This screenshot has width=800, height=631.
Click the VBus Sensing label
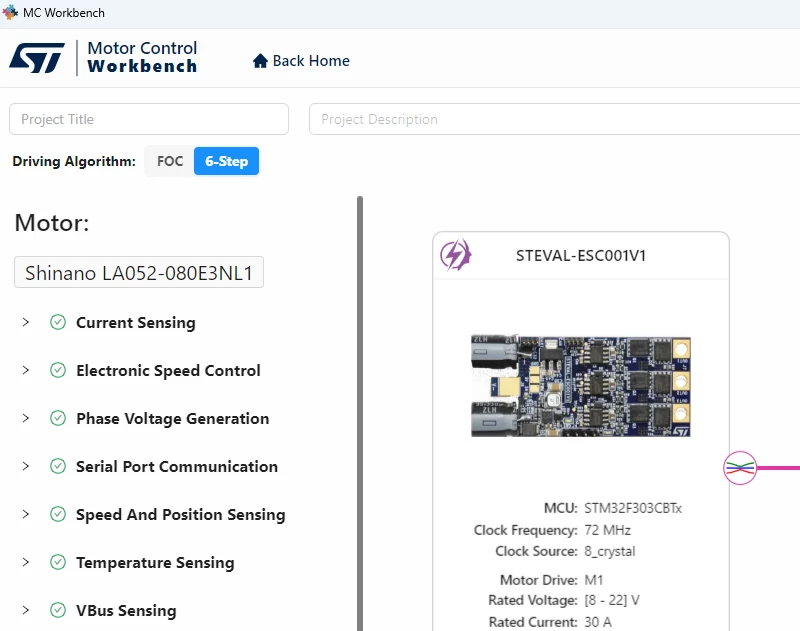[126, 610]
